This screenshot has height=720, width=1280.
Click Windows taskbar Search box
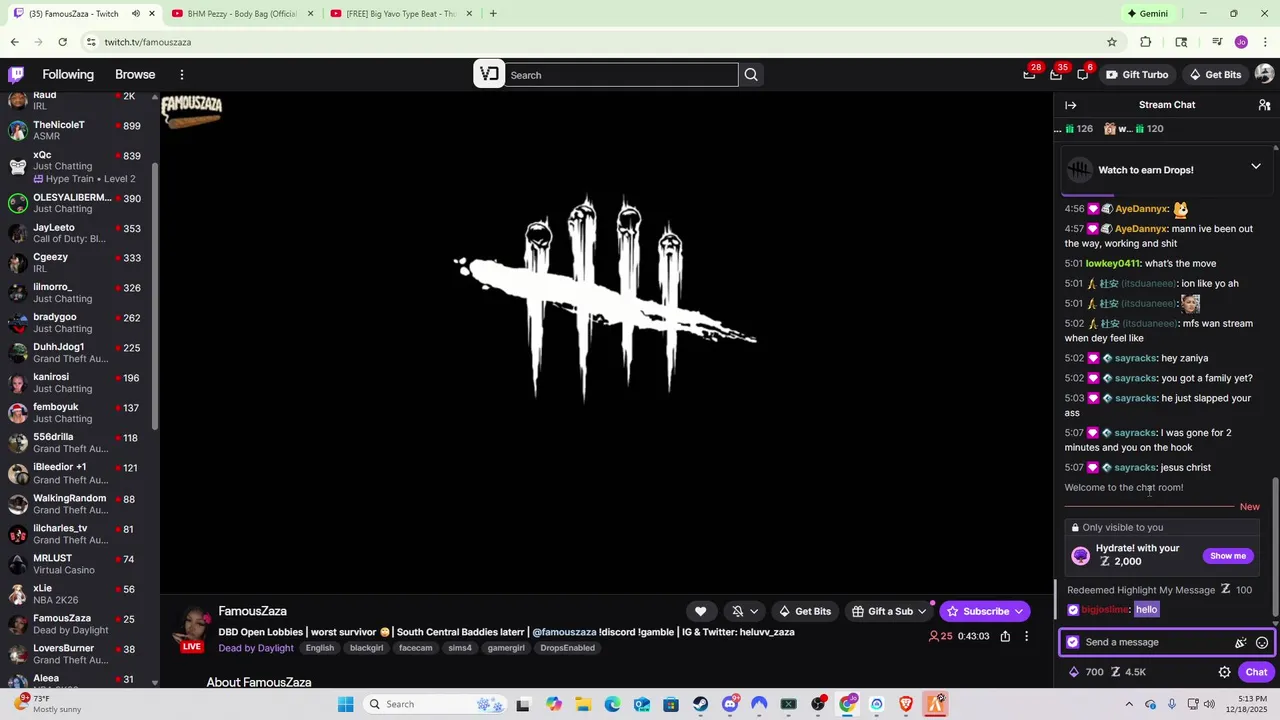(433, 704)
